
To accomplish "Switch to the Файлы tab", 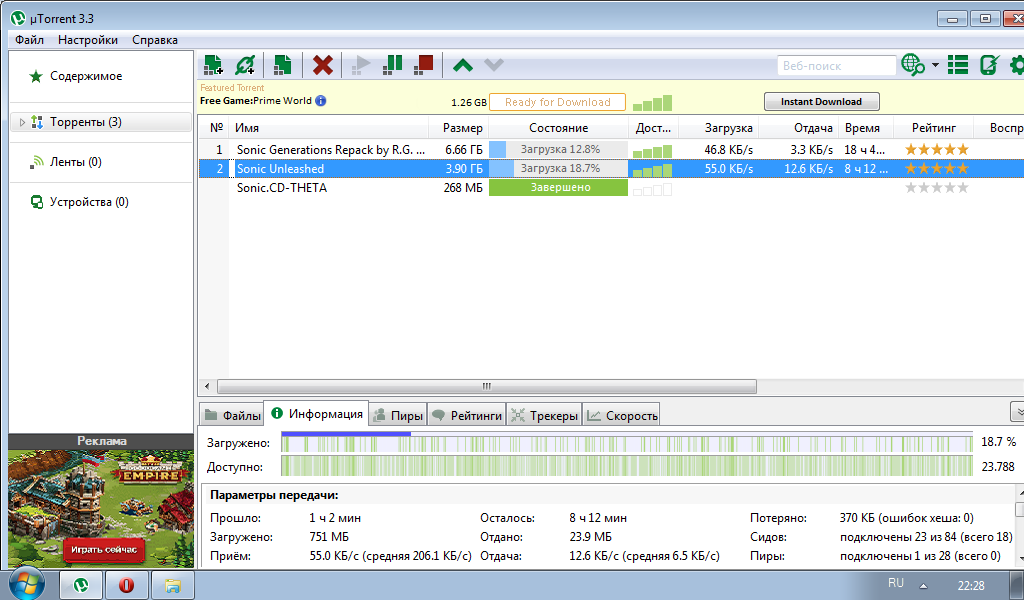I will pos(232,415).
